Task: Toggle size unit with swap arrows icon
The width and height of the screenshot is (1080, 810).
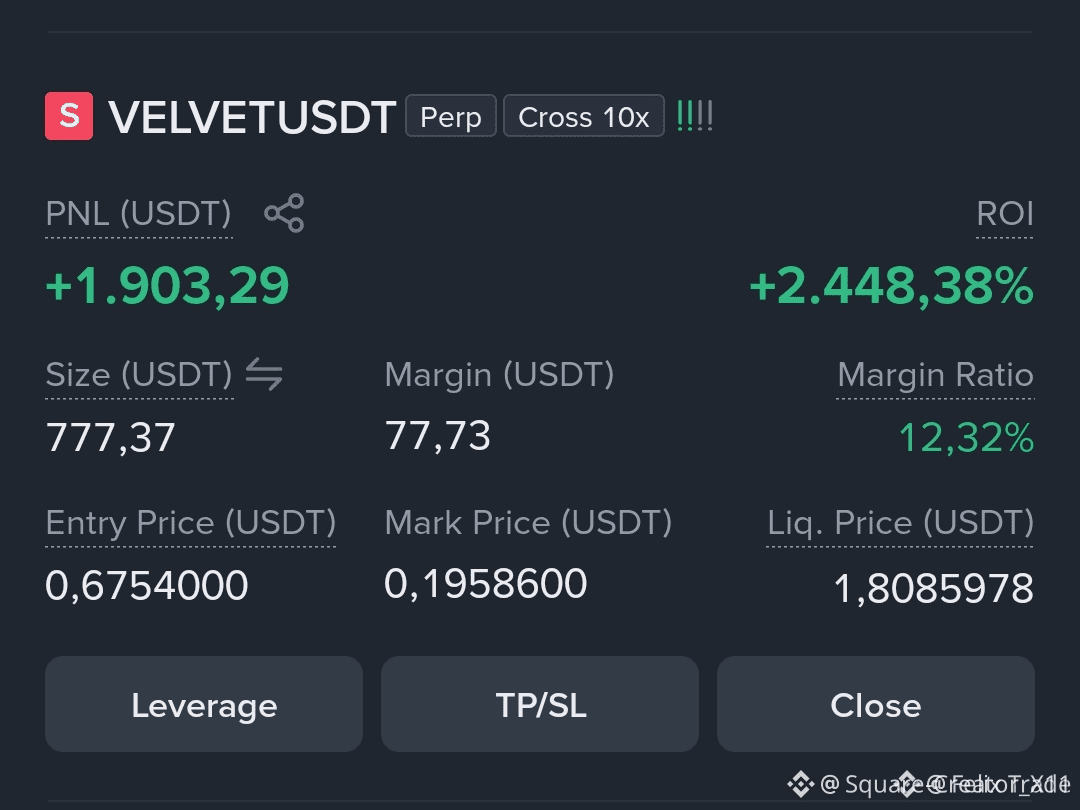Action: pos(264,374)
